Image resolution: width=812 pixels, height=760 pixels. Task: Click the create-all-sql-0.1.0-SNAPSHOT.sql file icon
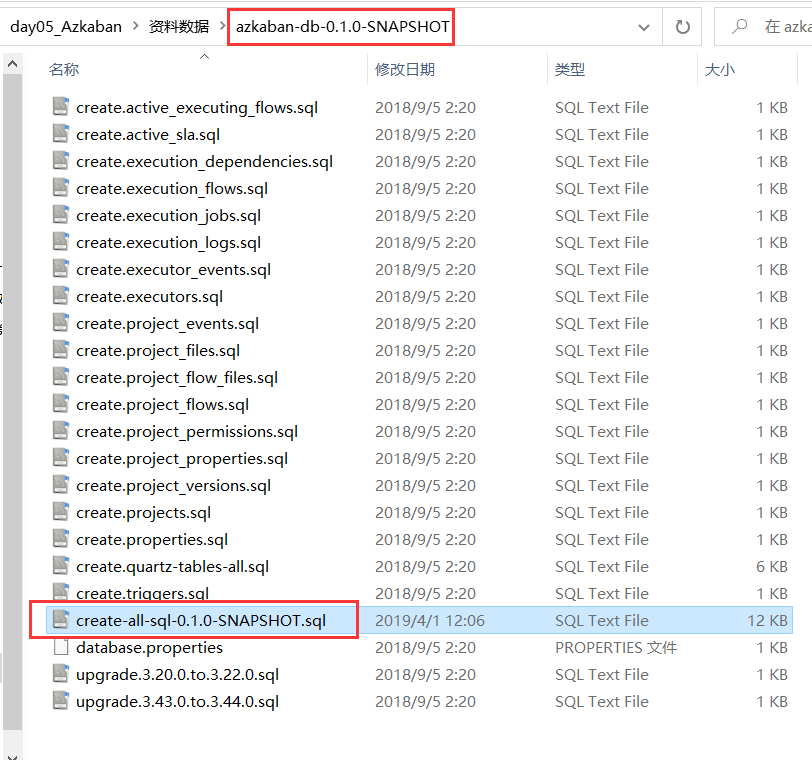tap(61, 619)
